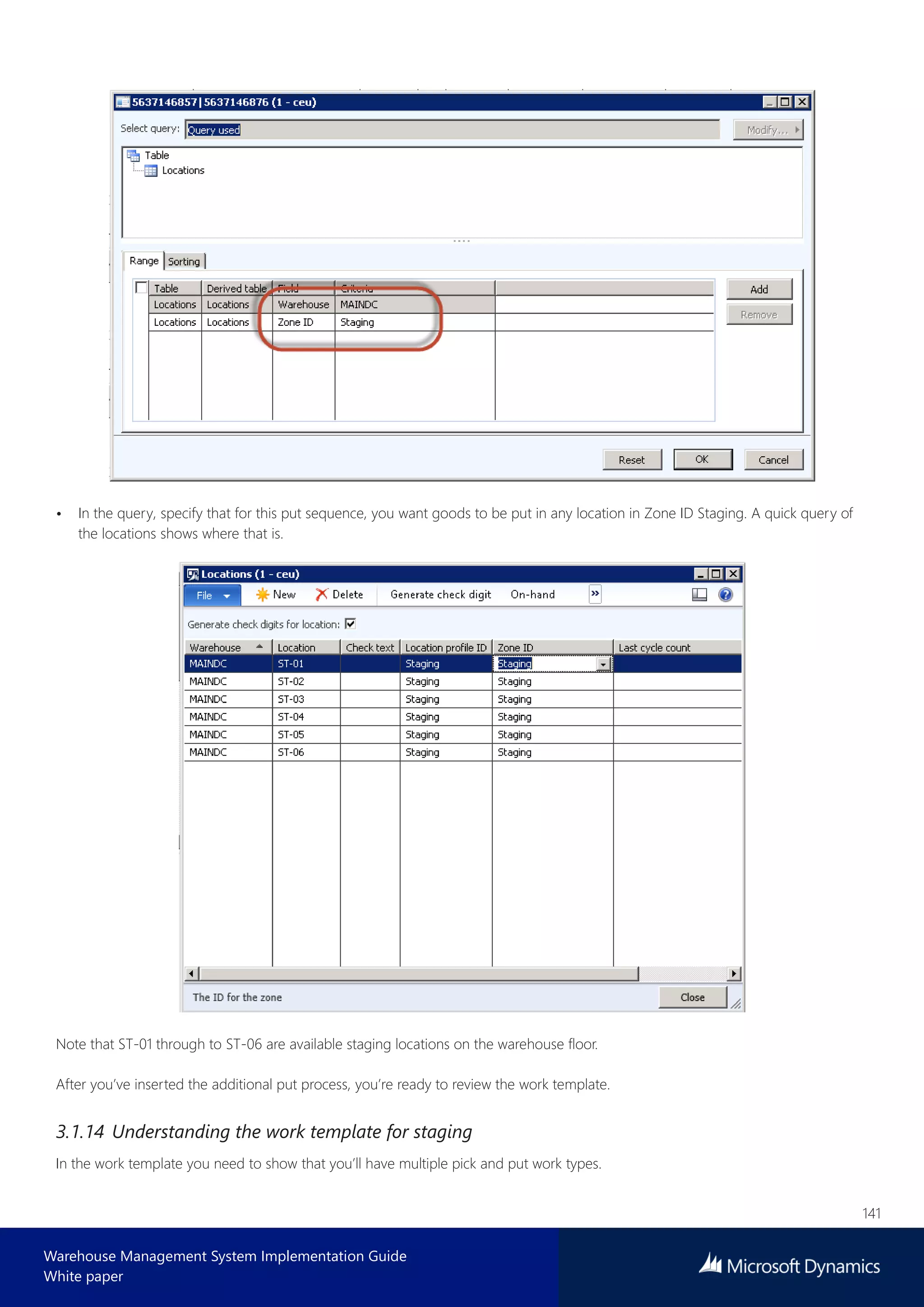Expand the toolbar overflow chevron
This screenshot has height=1307, width=924.
595,594
